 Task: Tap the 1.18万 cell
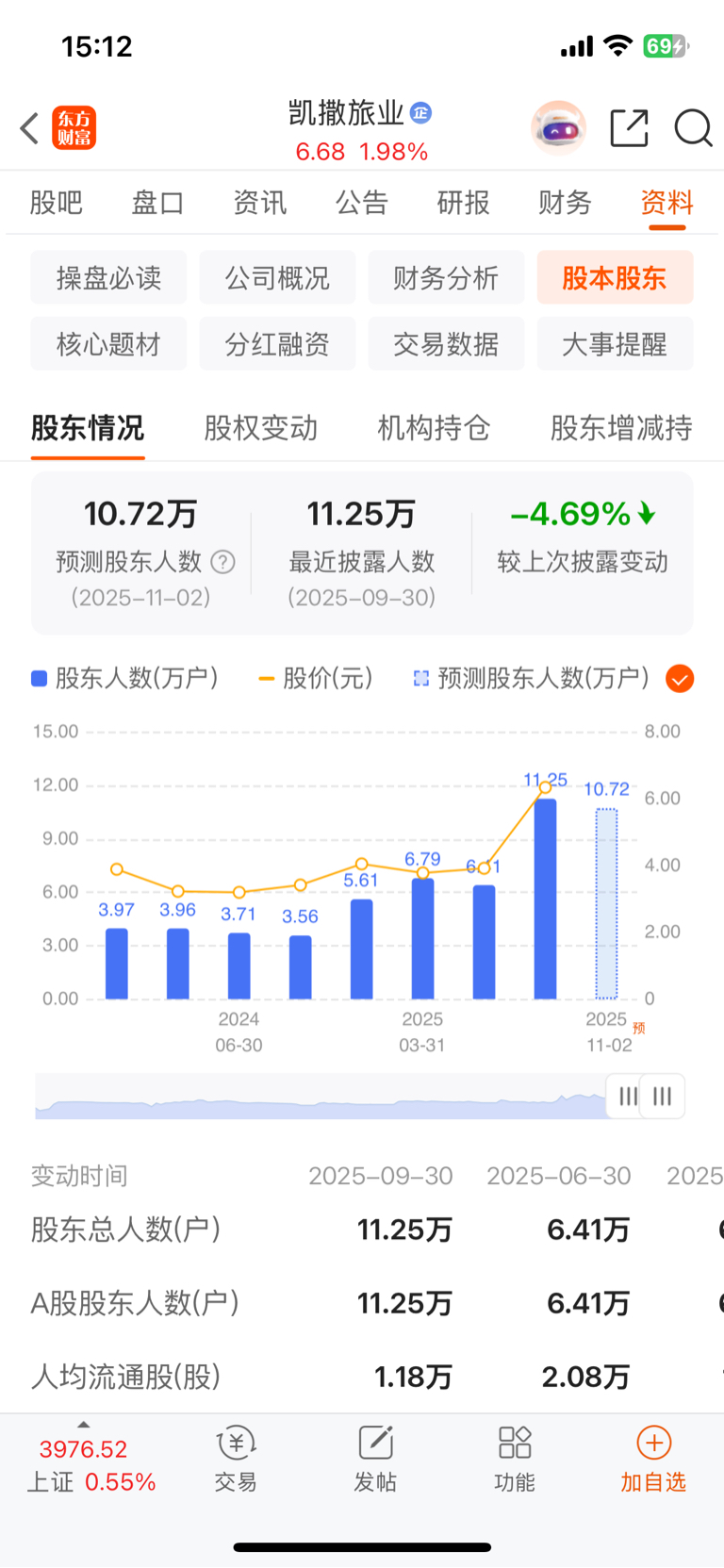(x=413, y=1377)
